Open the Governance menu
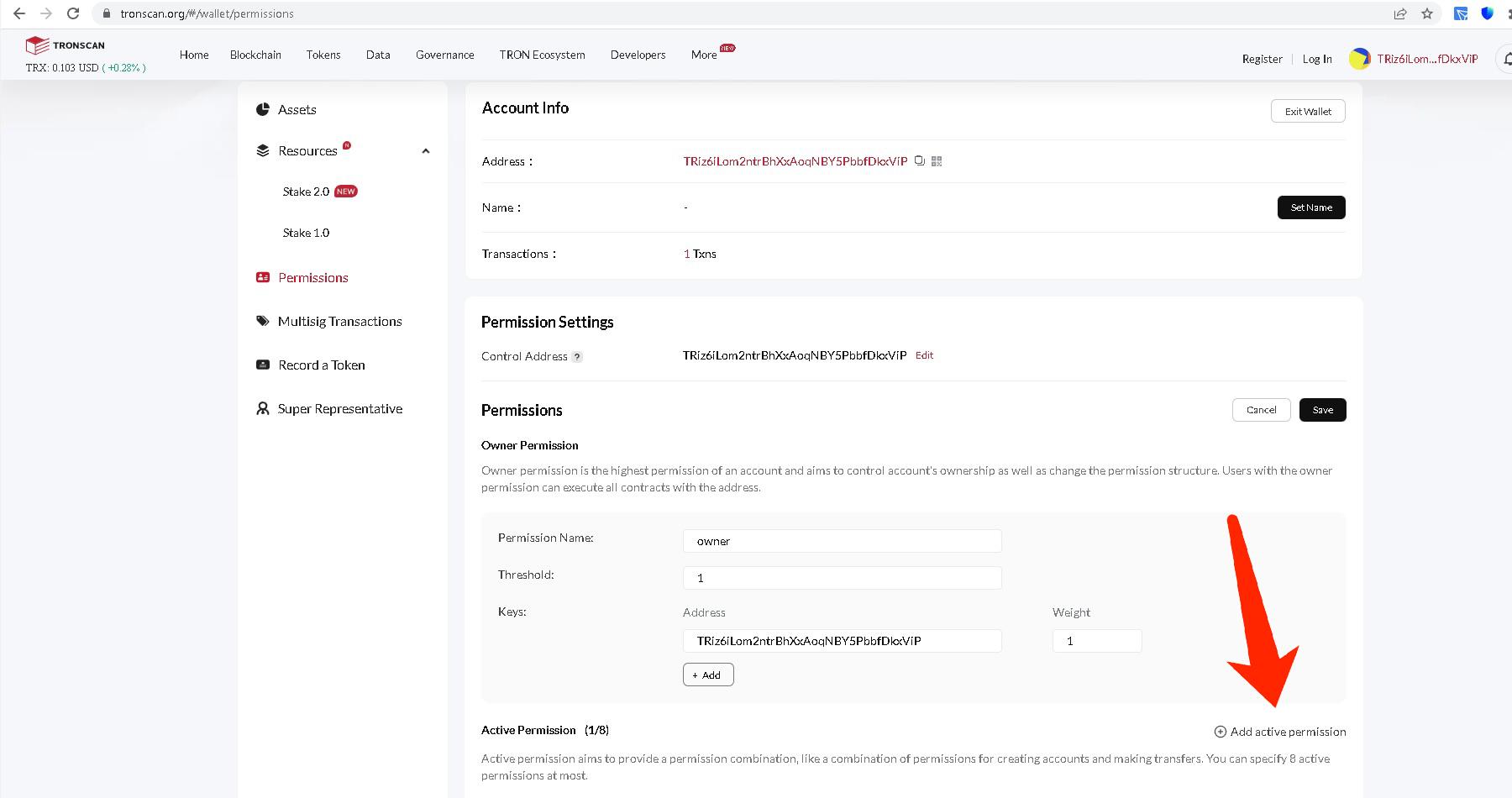 [445, 55]
